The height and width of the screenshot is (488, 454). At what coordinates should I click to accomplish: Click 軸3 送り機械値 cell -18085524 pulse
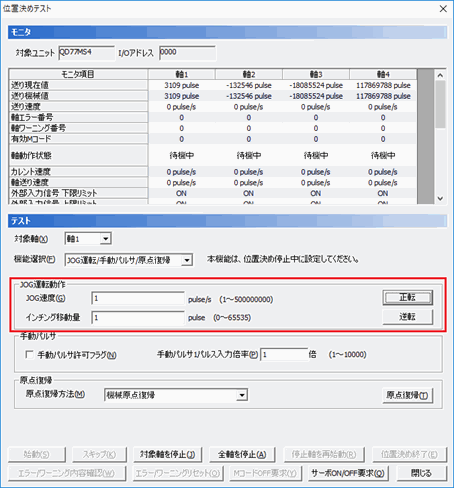point(316,96)
